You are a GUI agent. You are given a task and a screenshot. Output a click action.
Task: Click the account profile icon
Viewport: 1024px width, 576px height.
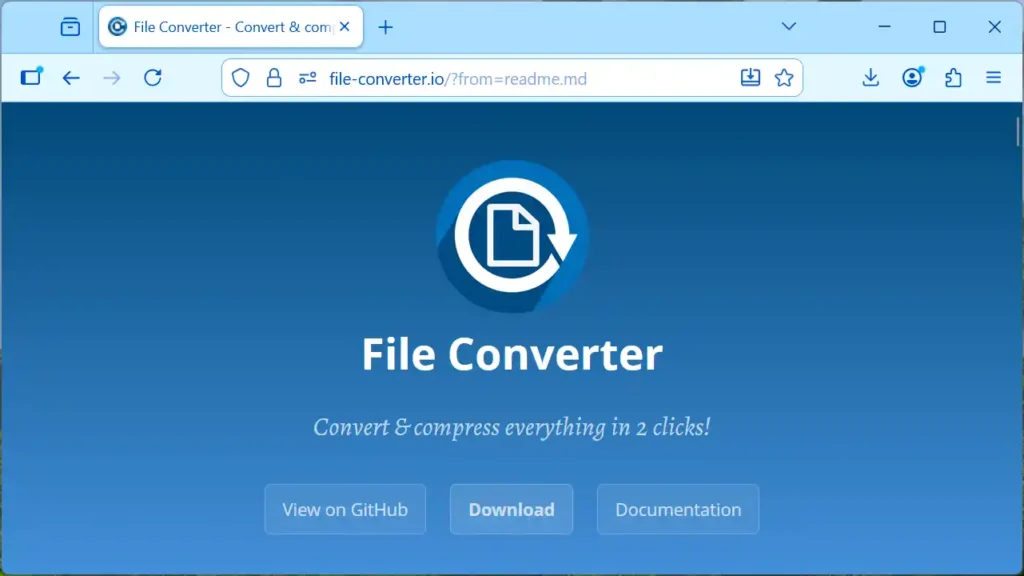point(912,77)
